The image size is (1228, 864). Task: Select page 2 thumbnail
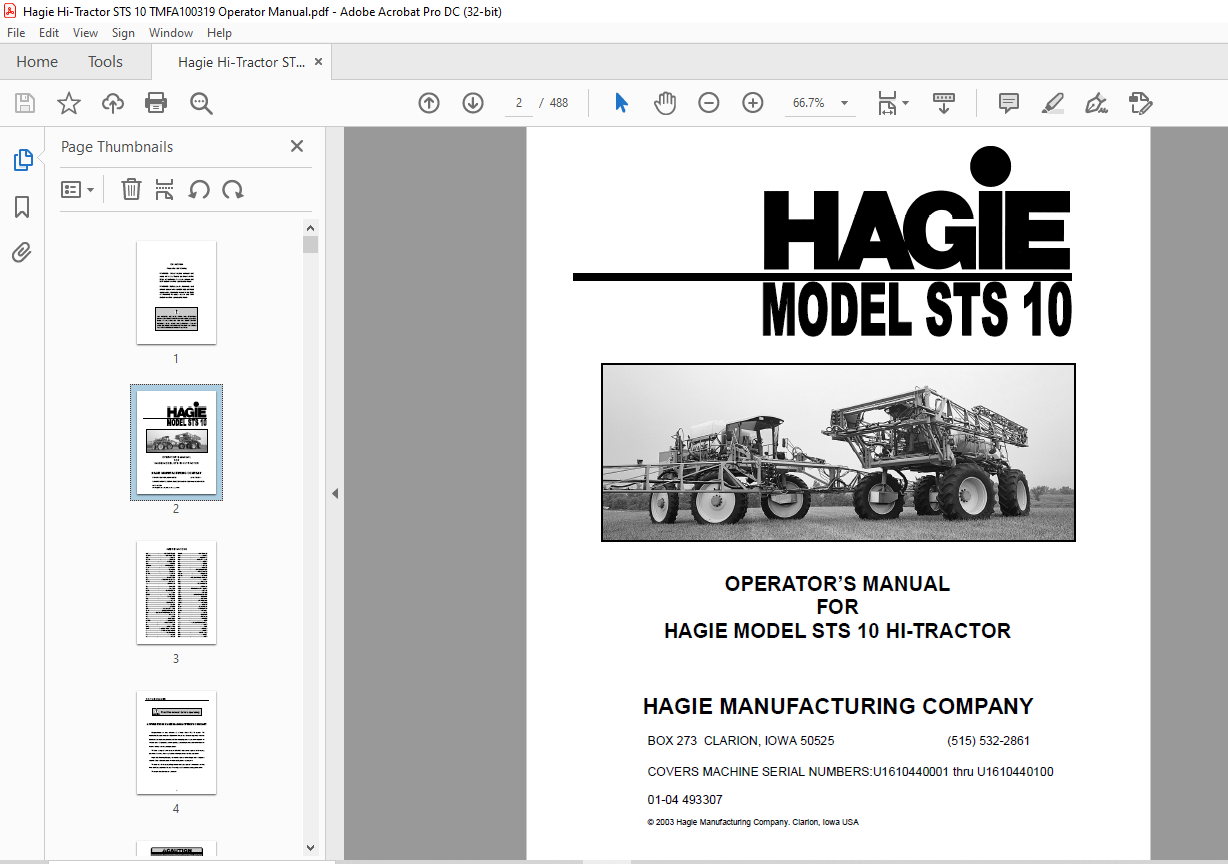tap(176, 442)
